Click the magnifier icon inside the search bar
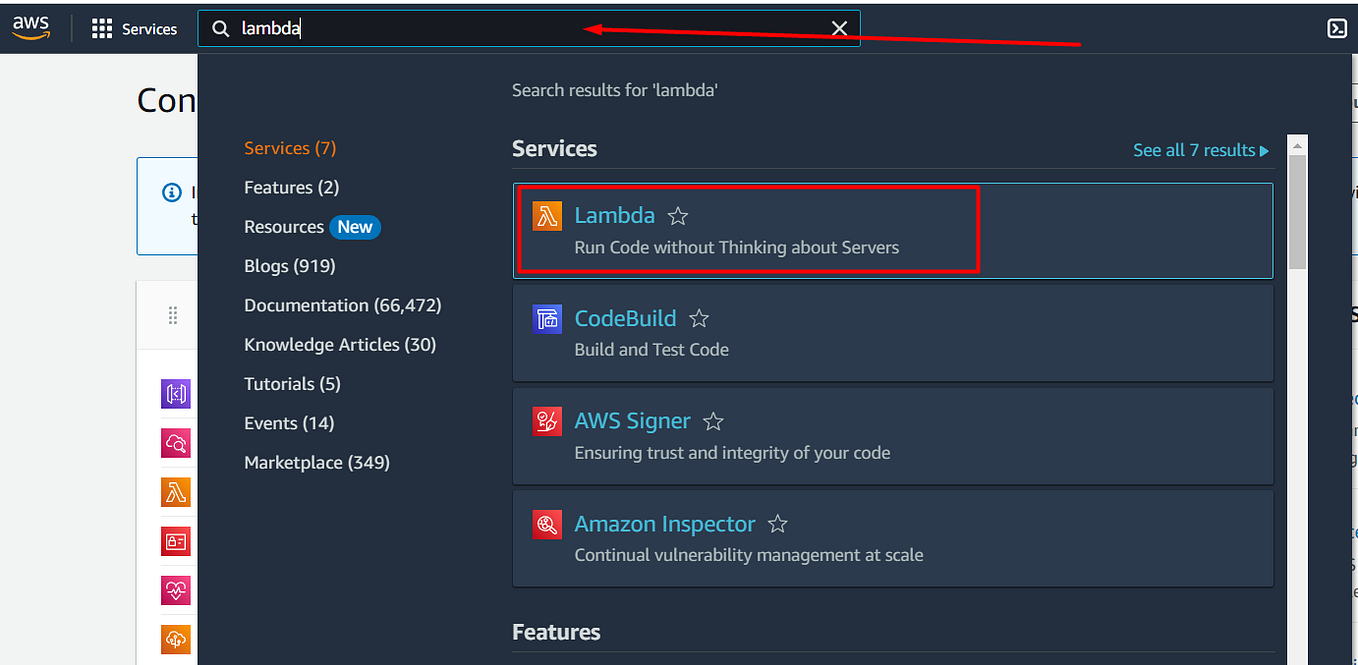Viewport: 1358px width, 665px height. (x=220, y=28)
